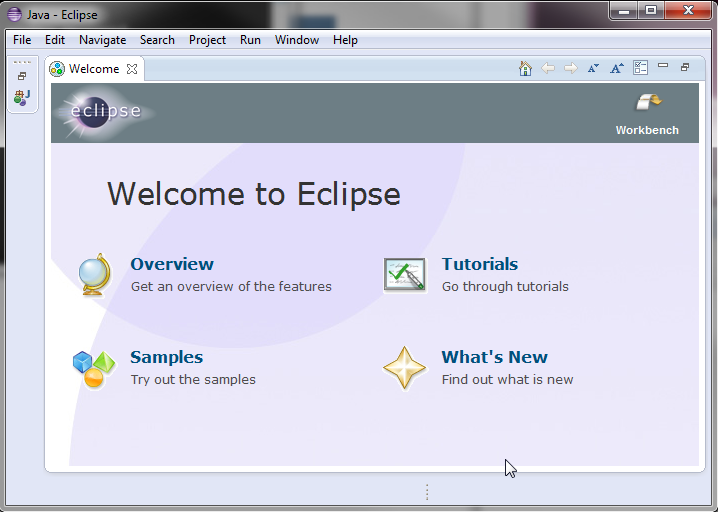Screen dimensions: 718x512
Task: Magnify font with larger A icon
Action: pyautogui.click(x=617, y=68)
